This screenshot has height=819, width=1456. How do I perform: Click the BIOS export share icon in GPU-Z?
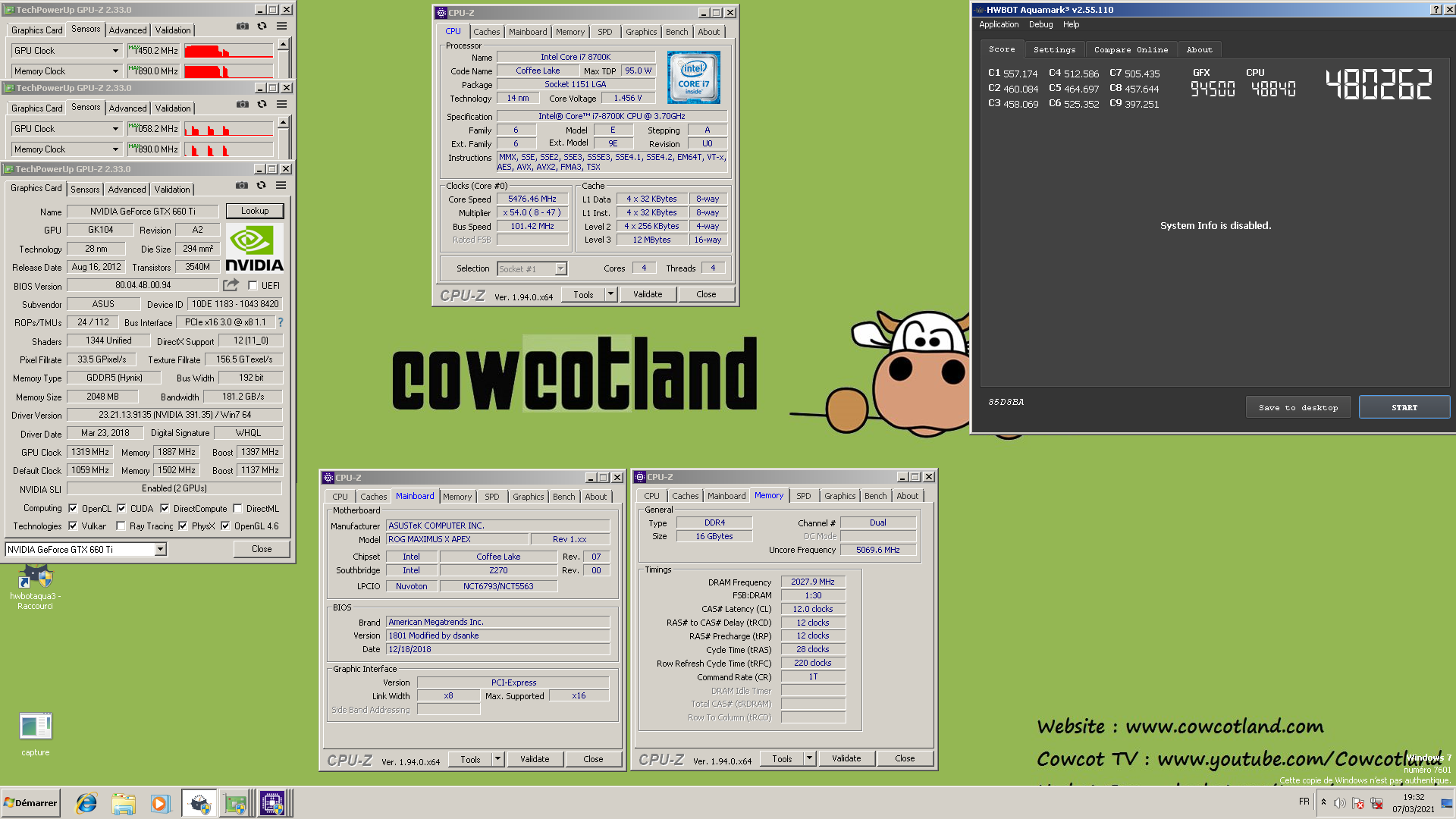pos(231,285)
